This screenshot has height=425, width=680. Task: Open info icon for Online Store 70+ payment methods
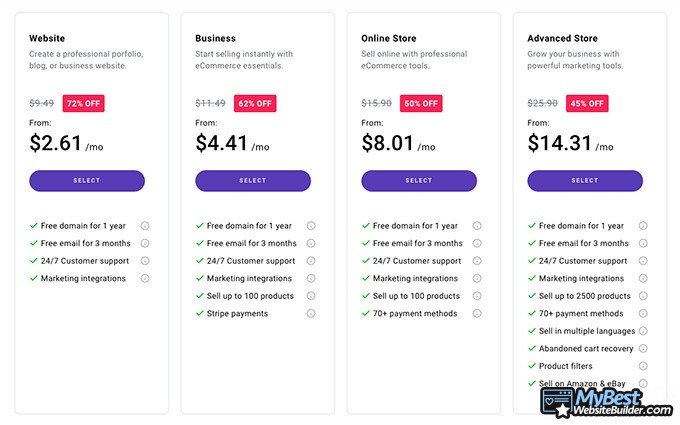pos(477,313)
